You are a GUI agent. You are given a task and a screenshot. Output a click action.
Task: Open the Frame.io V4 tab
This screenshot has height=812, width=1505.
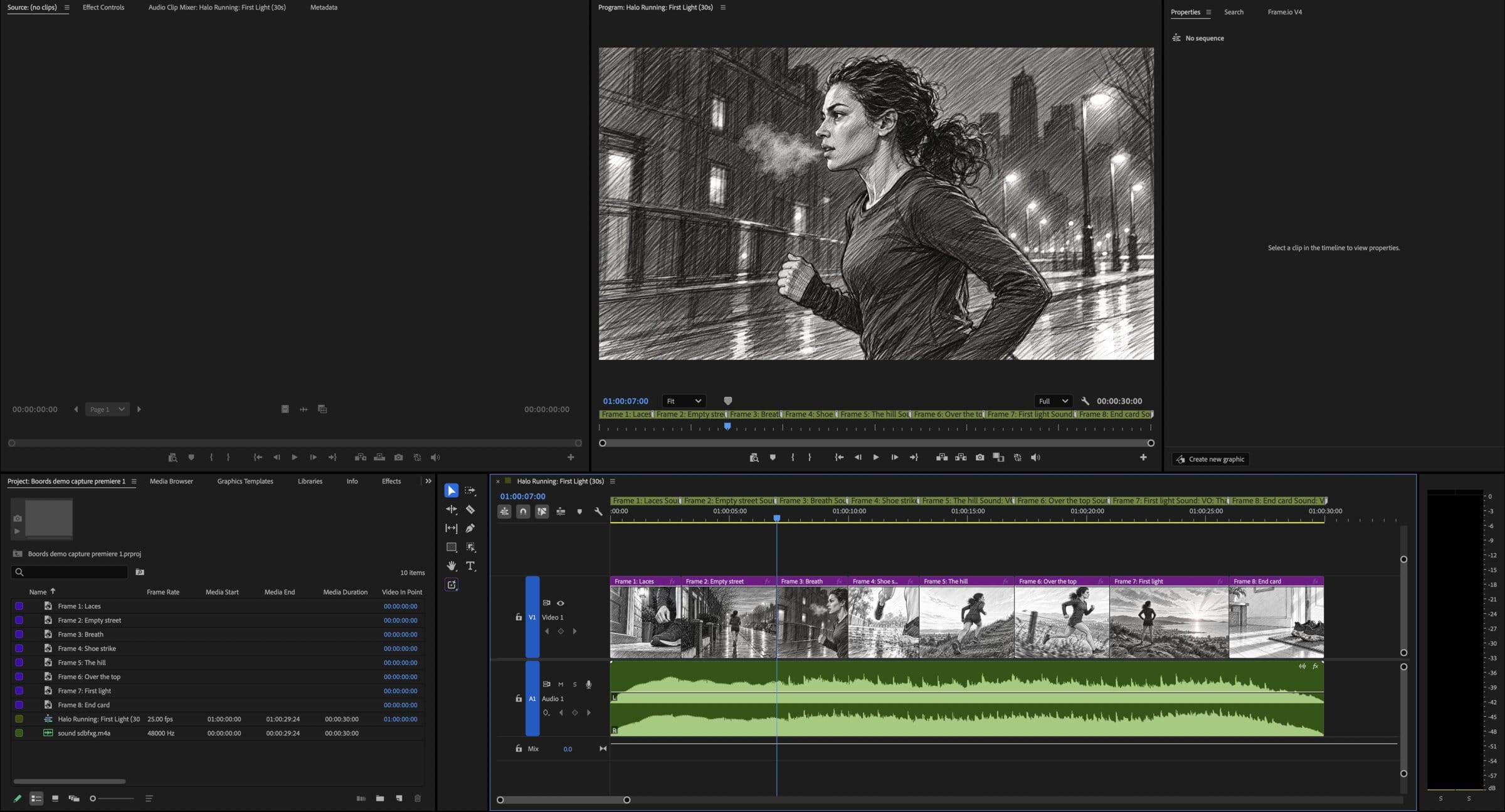[1284, 12]
